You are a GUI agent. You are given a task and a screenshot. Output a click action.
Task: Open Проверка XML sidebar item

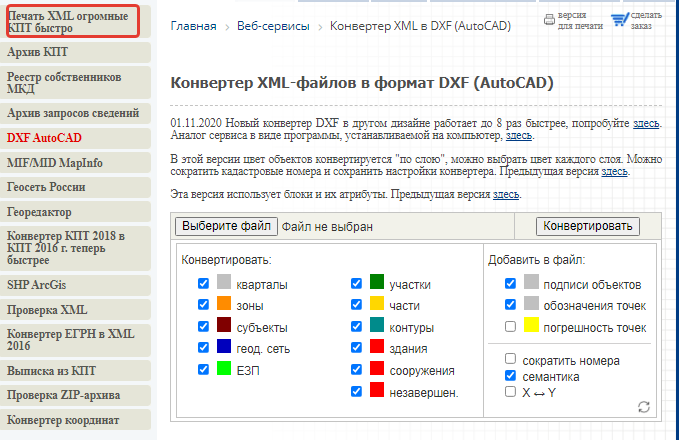[x=75, y=310]
